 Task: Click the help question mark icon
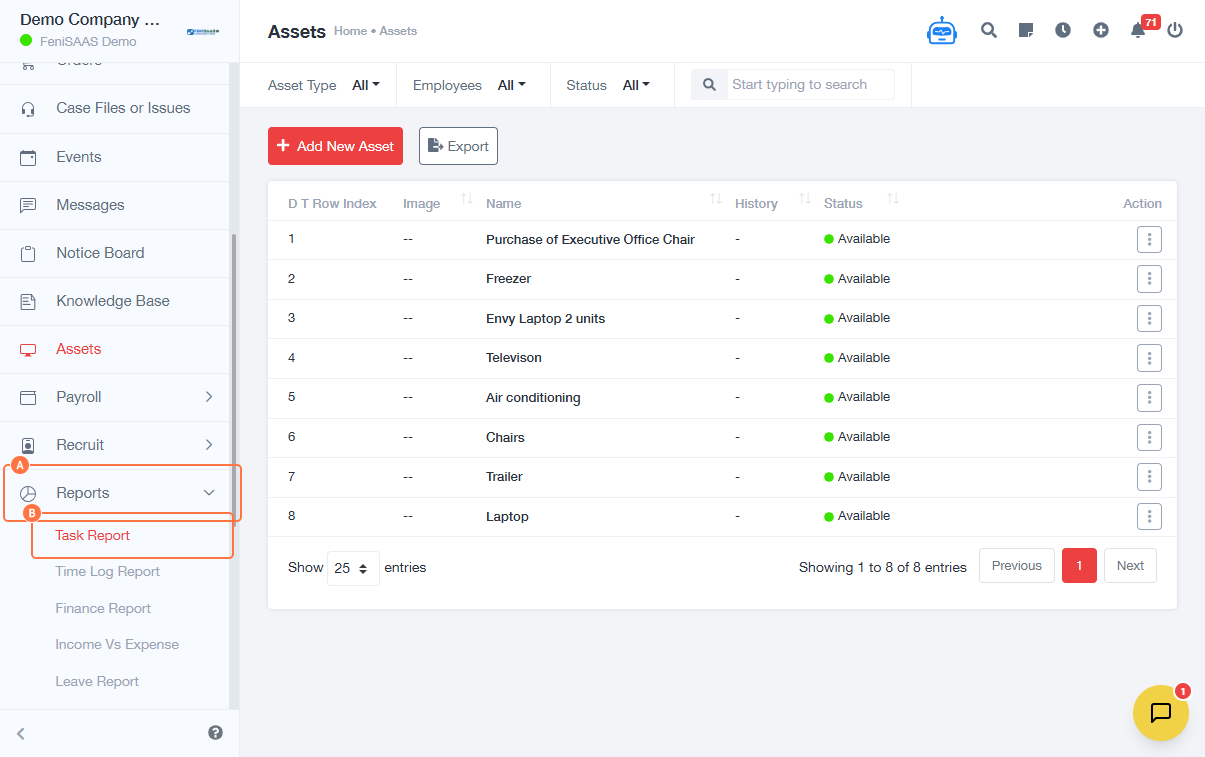point(215,732)
